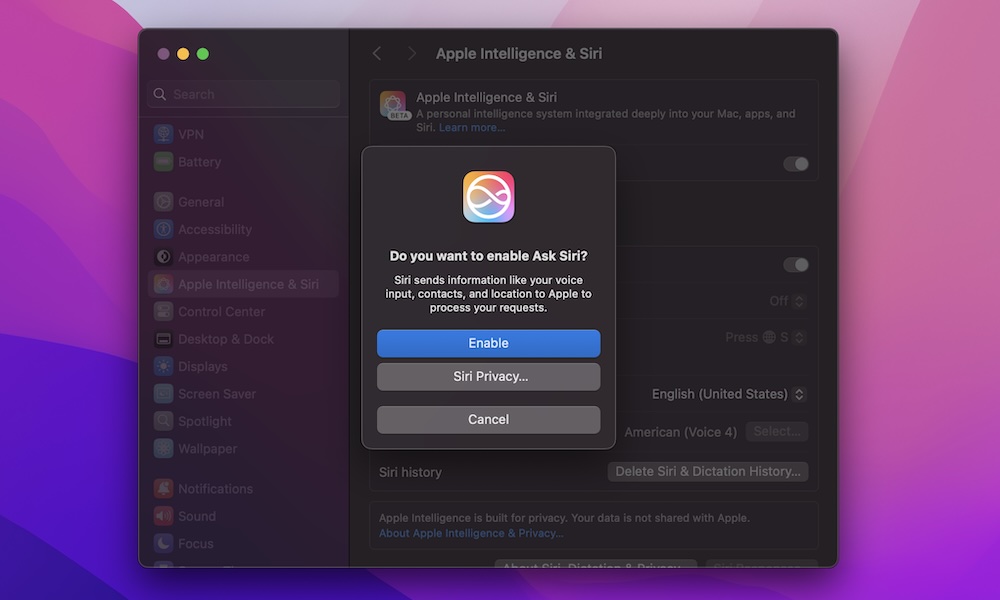
Task: Click the VPN icon in sidebar
Action: pyautogui.click(x=163, y=134)
